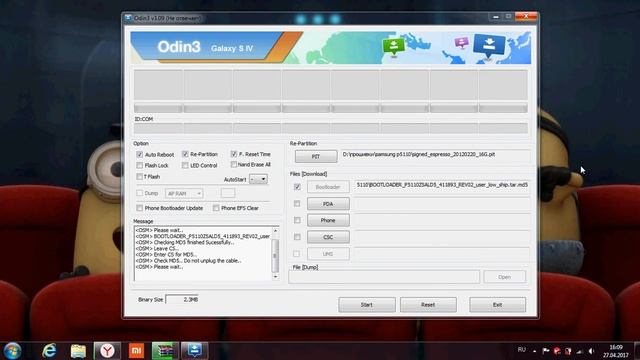Click the message log scrollbar thumb
Image resolution: width=640 pixels, height=360 pixels.
point(275,256)
